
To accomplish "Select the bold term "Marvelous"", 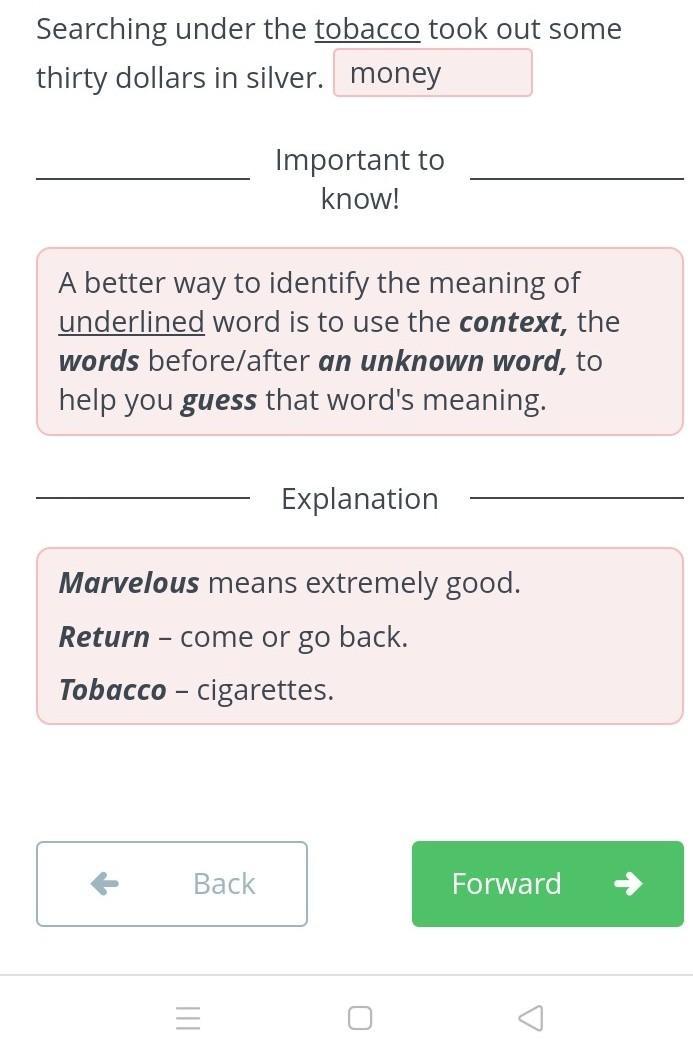I will click(x=129, y=582).
